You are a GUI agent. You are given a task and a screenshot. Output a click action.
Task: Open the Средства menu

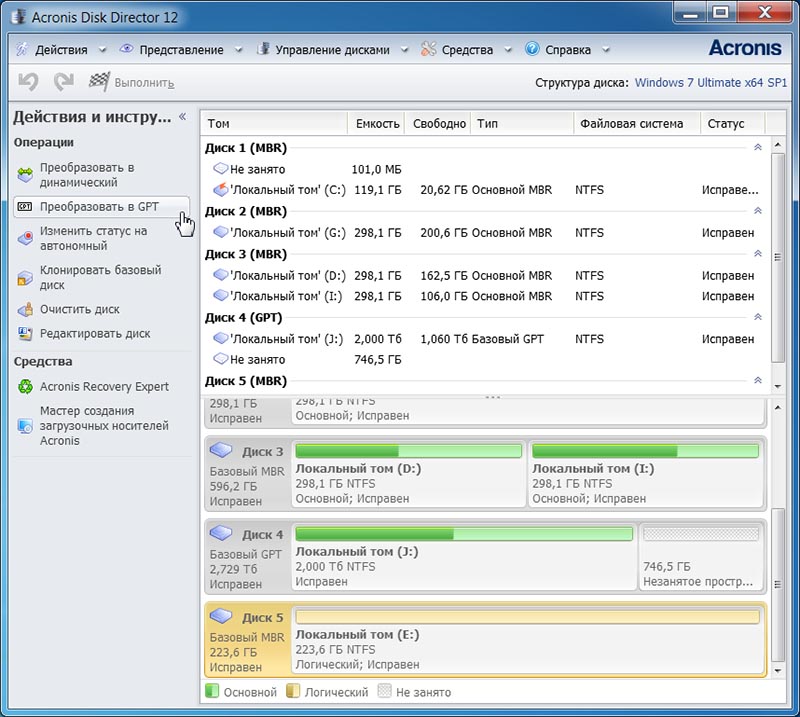click(x=467, y=50)
